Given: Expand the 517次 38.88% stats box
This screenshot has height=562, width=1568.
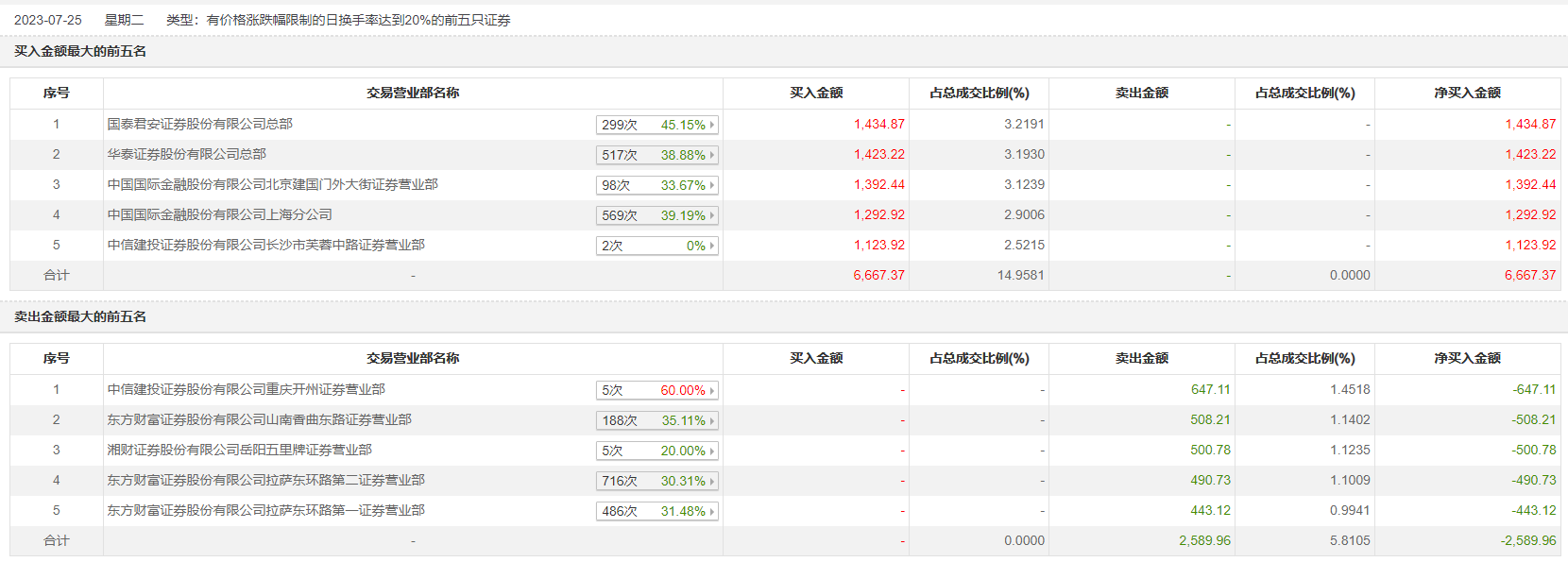Looking at the screenshot, I should (656, 155).
